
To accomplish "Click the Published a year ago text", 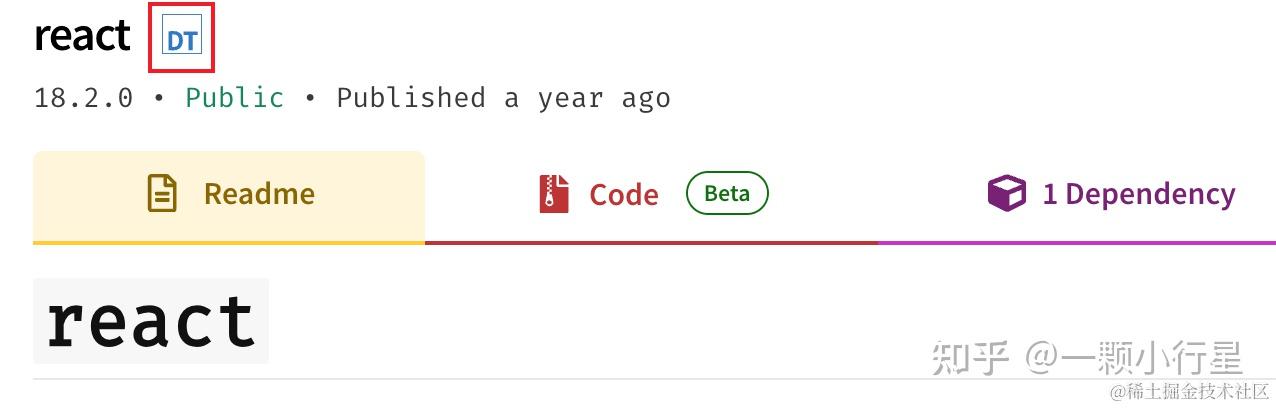I will coord(503,98).
